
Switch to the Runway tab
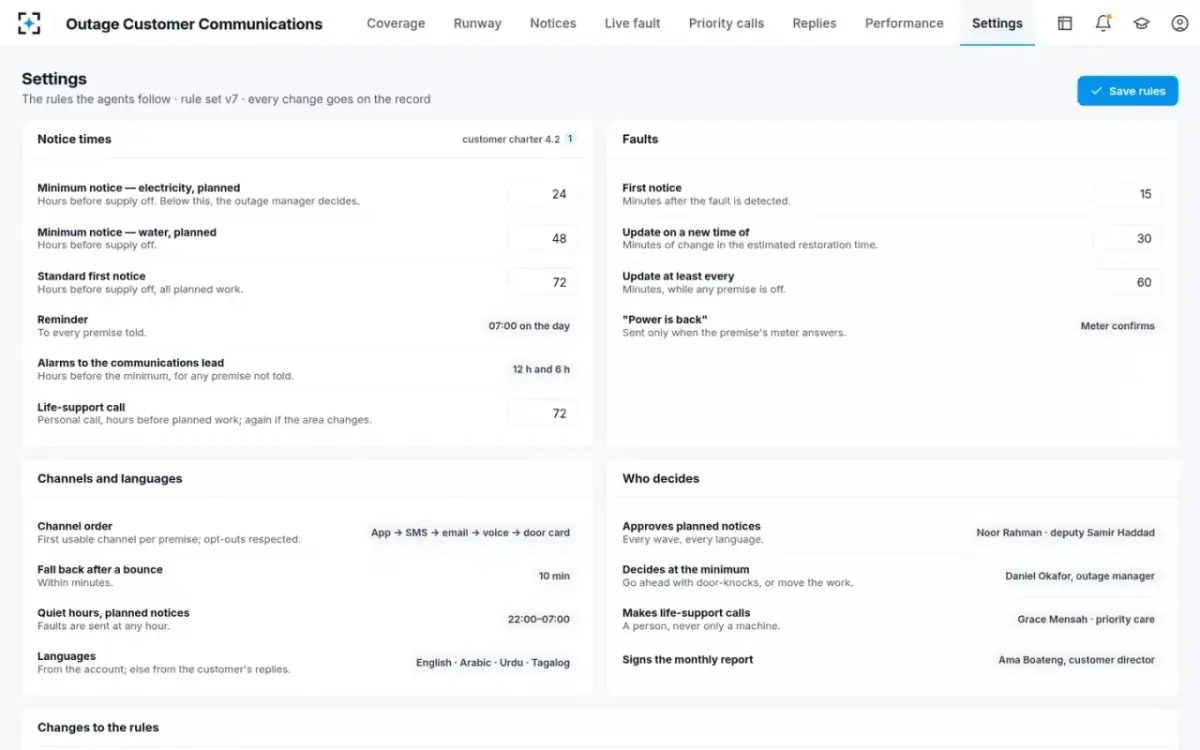tap(477, 23)
